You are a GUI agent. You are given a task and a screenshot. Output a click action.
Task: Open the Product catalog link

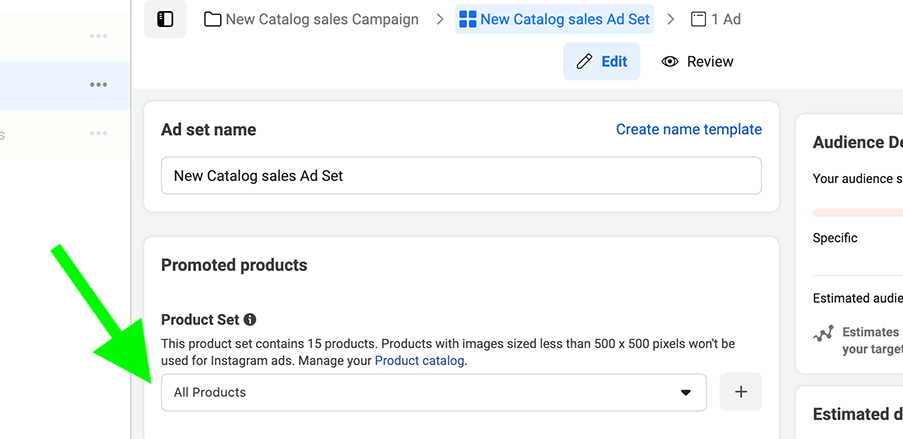[x=419, y=361]
